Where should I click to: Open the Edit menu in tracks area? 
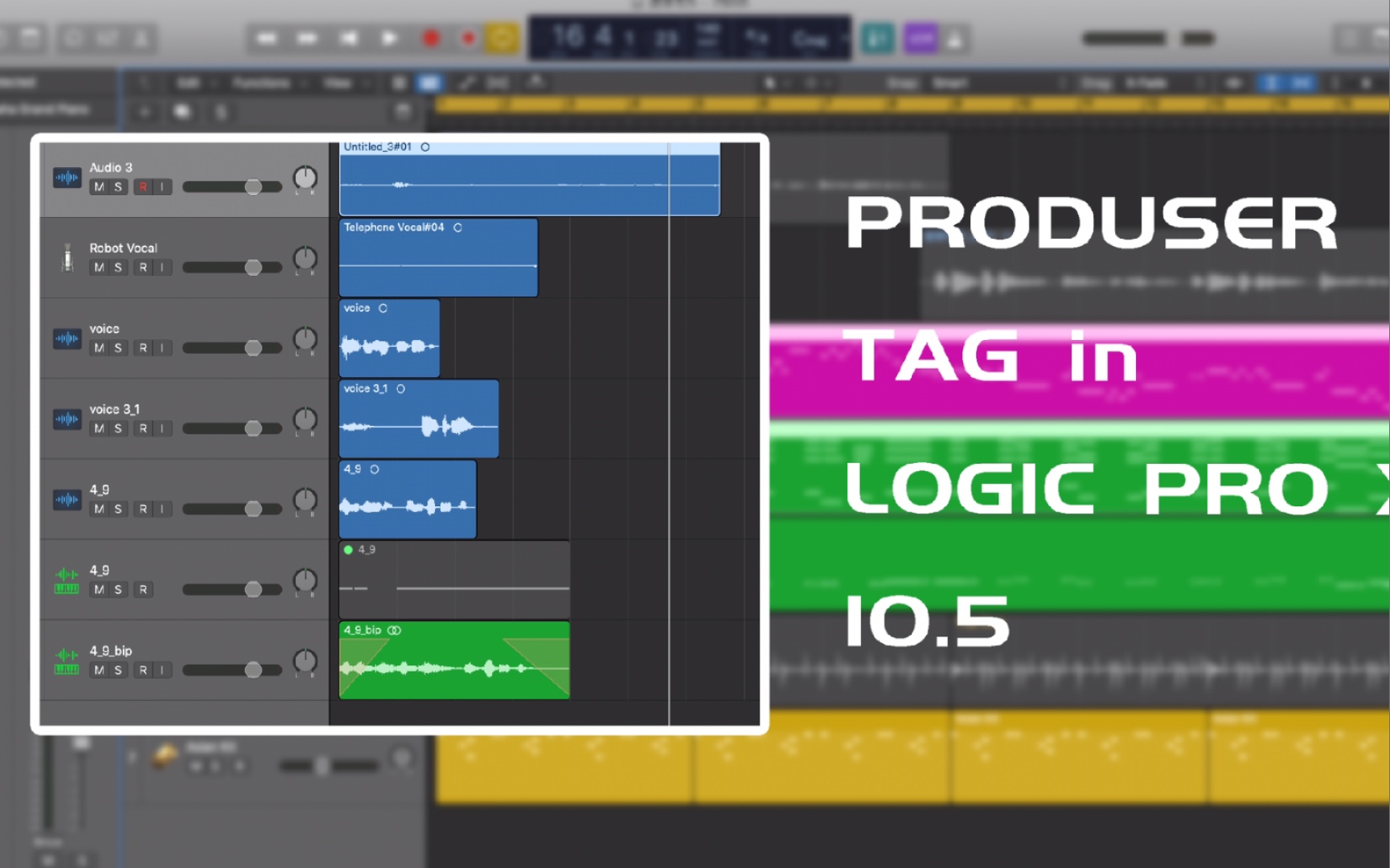[187, 83]
